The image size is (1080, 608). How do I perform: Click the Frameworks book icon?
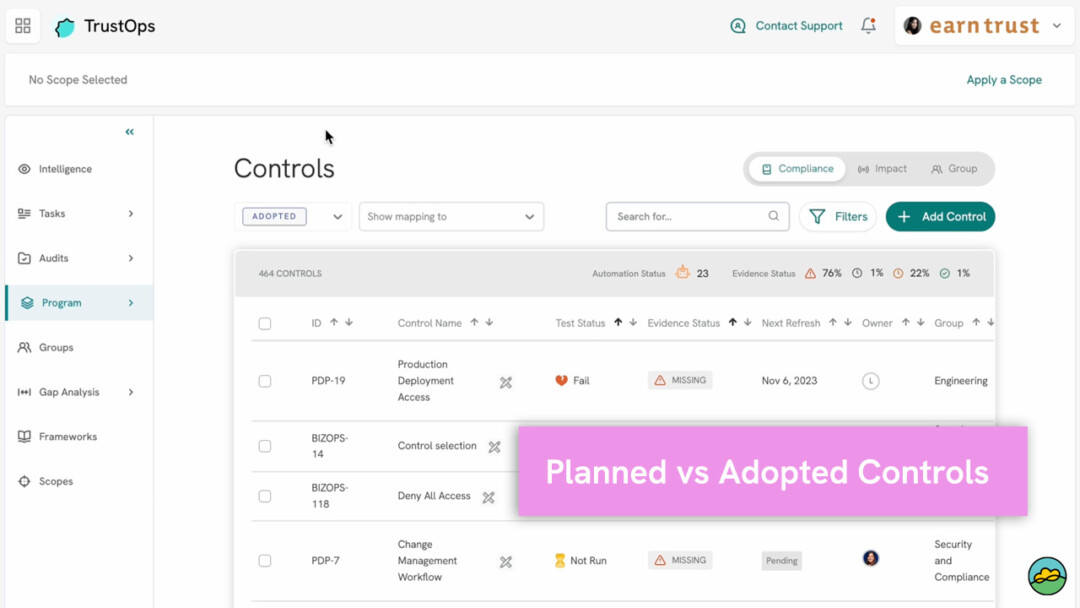(25, 436)
